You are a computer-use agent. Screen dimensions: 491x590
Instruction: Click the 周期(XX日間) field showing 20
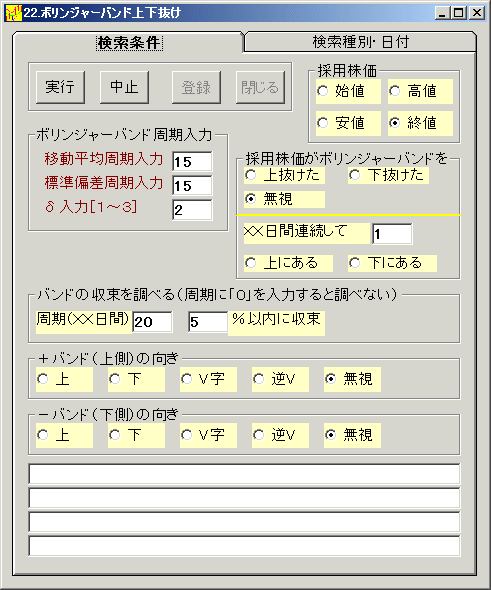152,322
